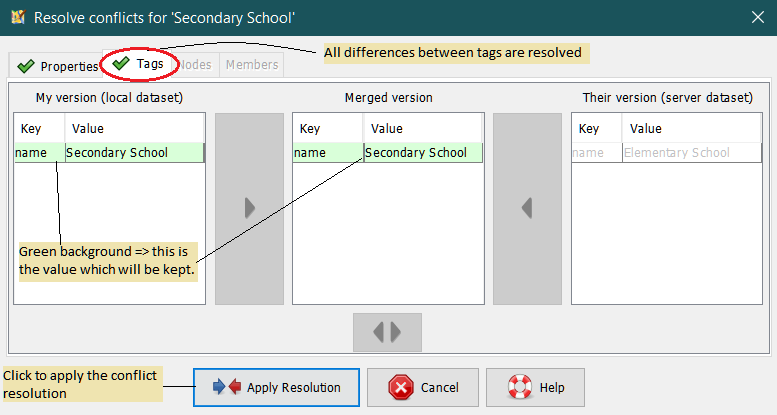Click the JOSM icon in title bar
Image resolution: width=777 pixels, height=415 pixels.
tap(17, 17)
